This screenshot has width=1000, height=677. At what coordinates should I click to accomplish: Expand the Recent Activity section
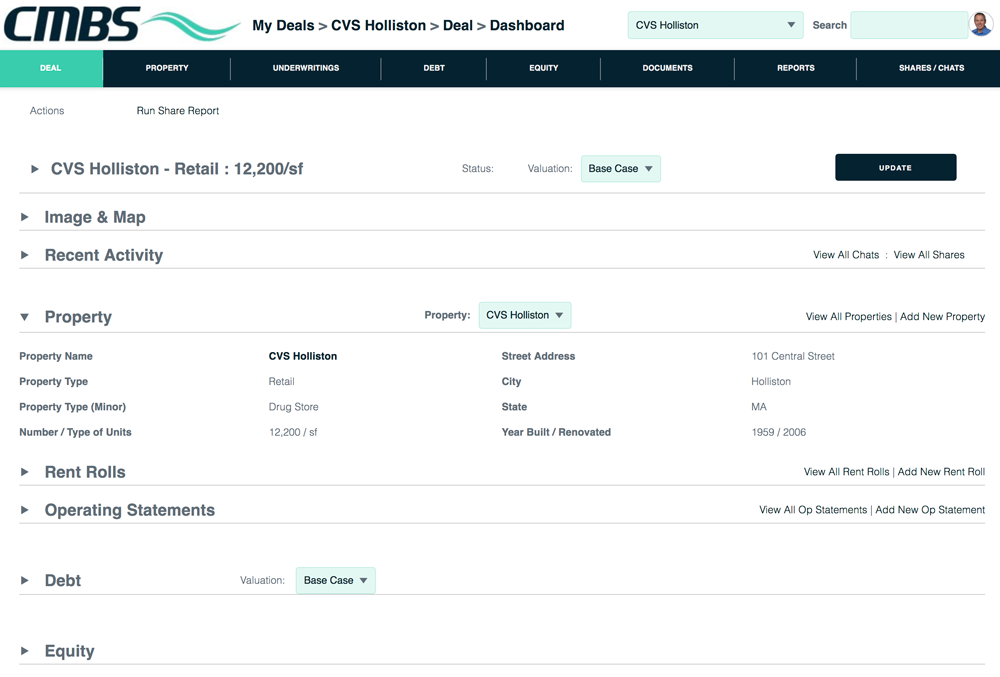click(25, 255)
